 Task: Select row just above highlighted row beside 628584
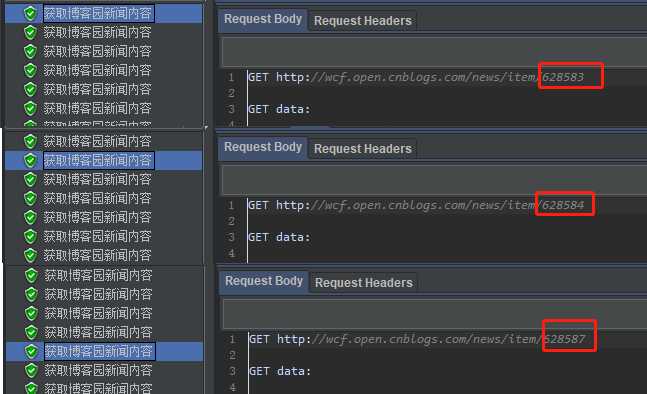tap(103, 141)
